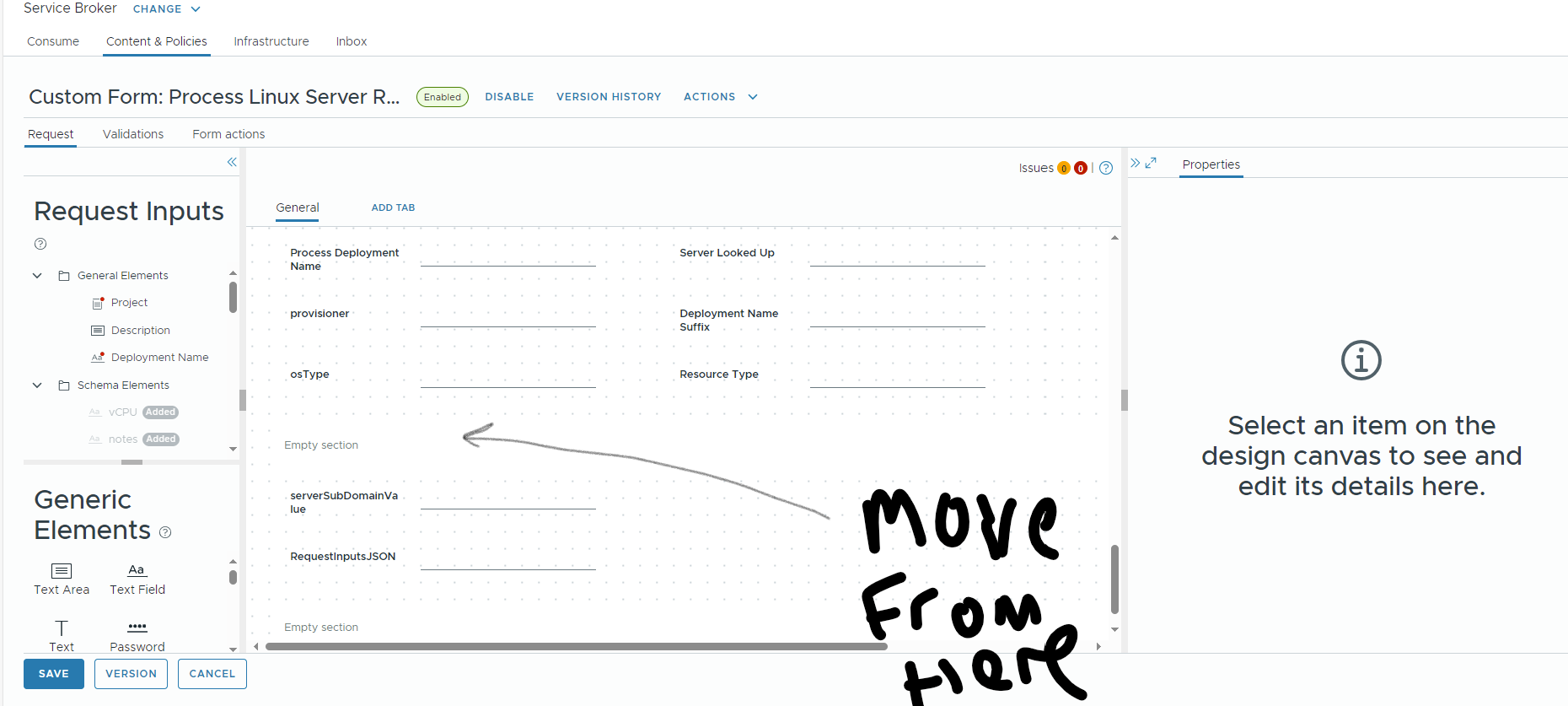Click the red error issues count badge

(x=1081, y=168)
